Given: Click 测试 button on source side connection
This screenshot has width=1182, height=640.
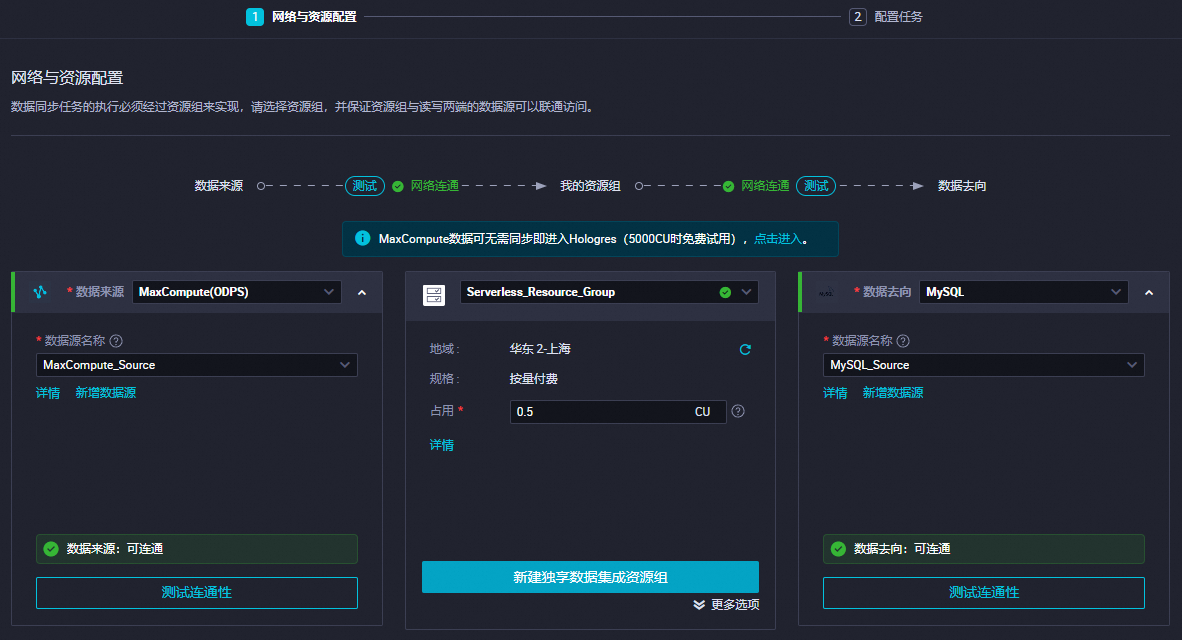Looking at the screenshot, I should 365,185.
